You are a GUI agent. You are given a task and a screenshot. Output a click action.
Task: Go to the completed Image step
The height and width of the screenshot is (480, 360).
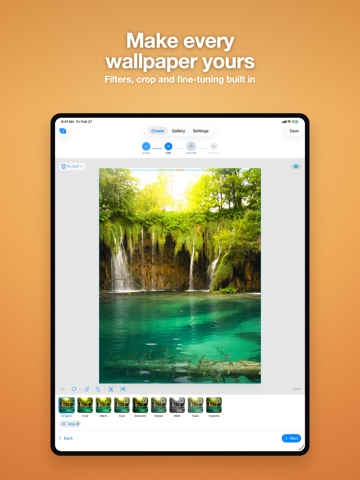(146, 147)
